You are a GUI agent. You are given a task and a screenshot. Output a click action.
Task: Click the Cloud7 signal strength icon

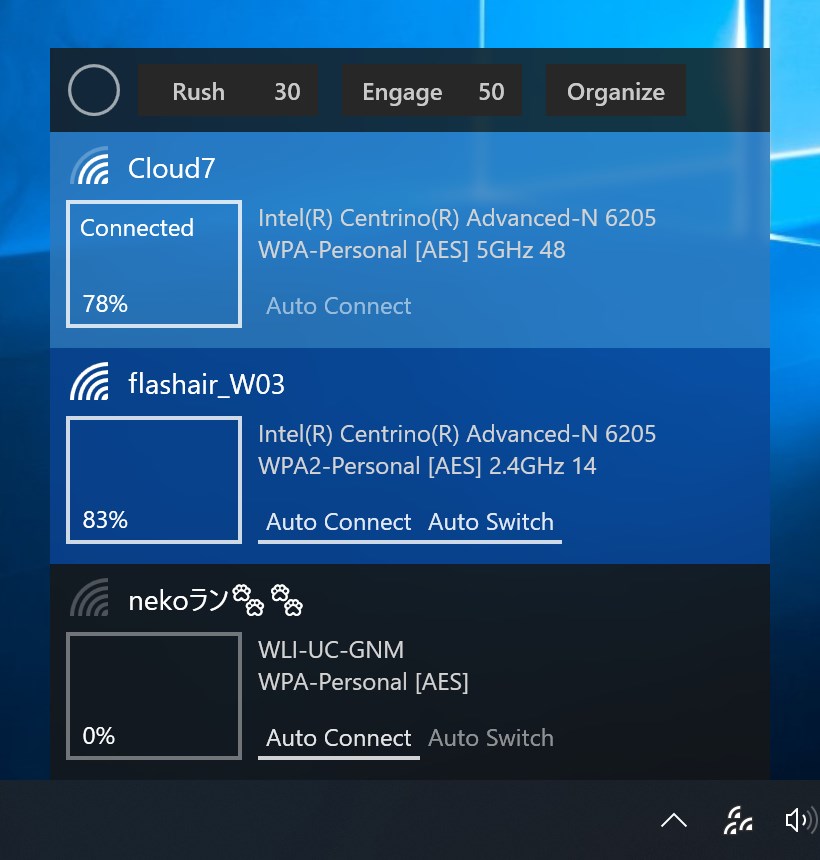89,165
